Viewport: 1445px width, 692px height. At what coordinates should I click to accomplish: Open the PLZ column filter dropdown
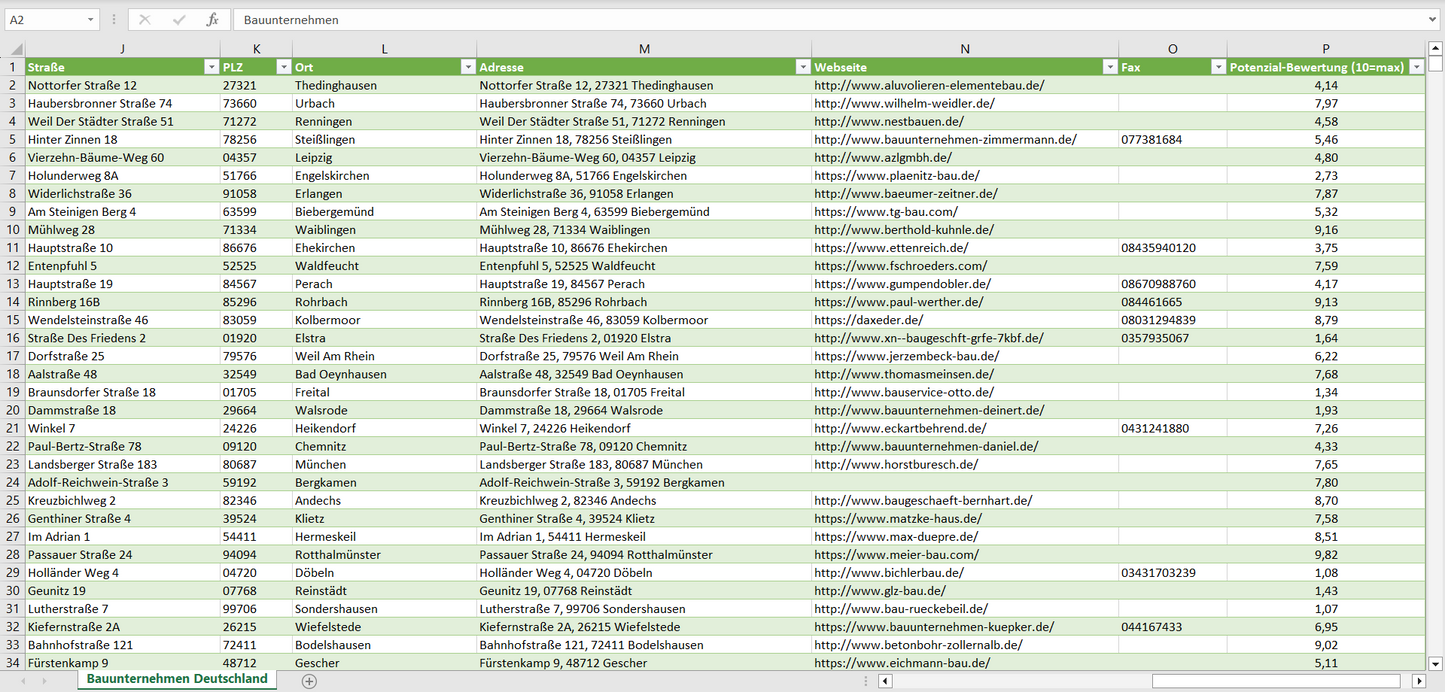[x=282, y=67]
